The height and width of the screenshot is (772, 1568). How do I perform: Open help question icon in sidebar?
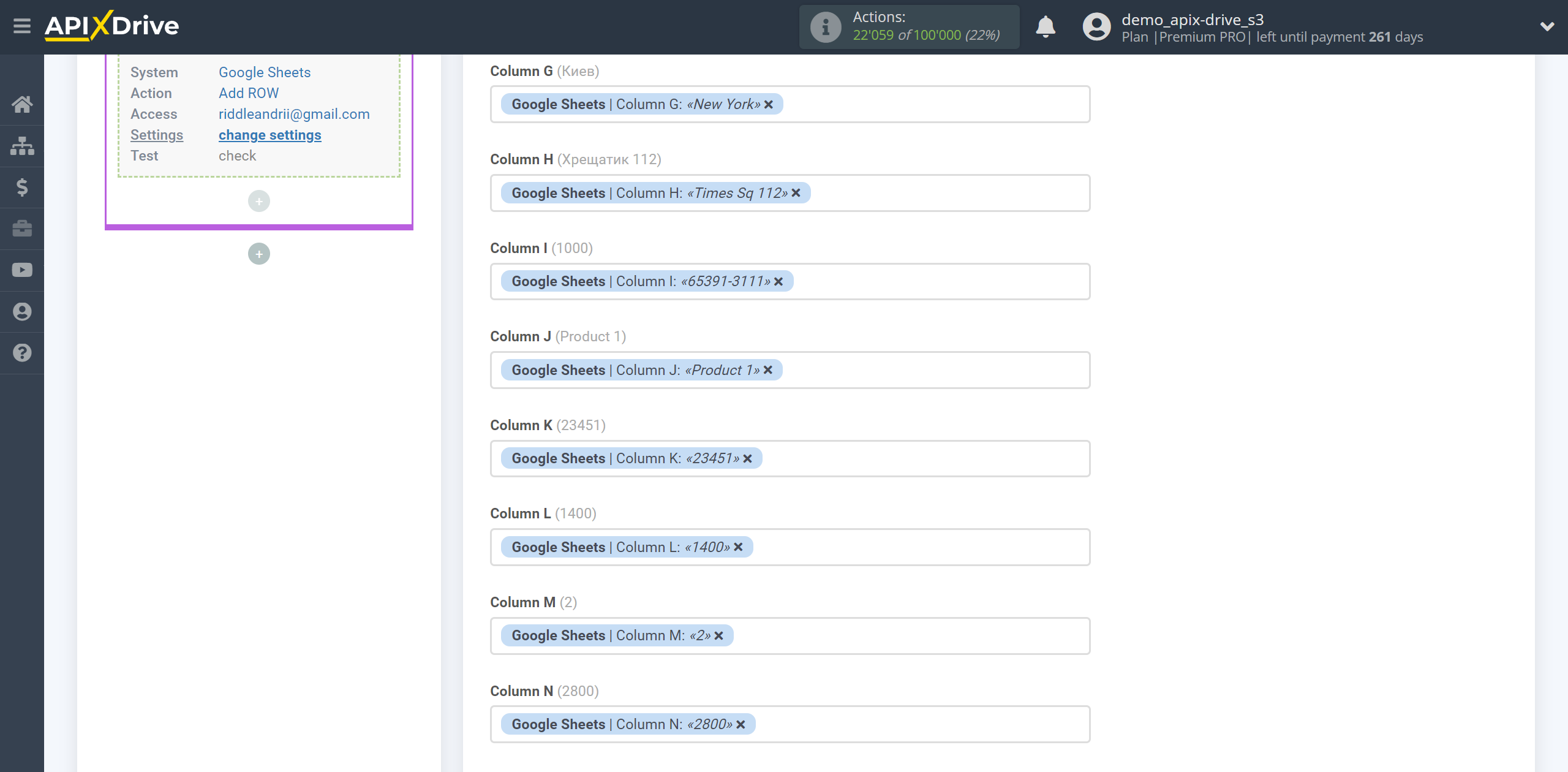22,353
